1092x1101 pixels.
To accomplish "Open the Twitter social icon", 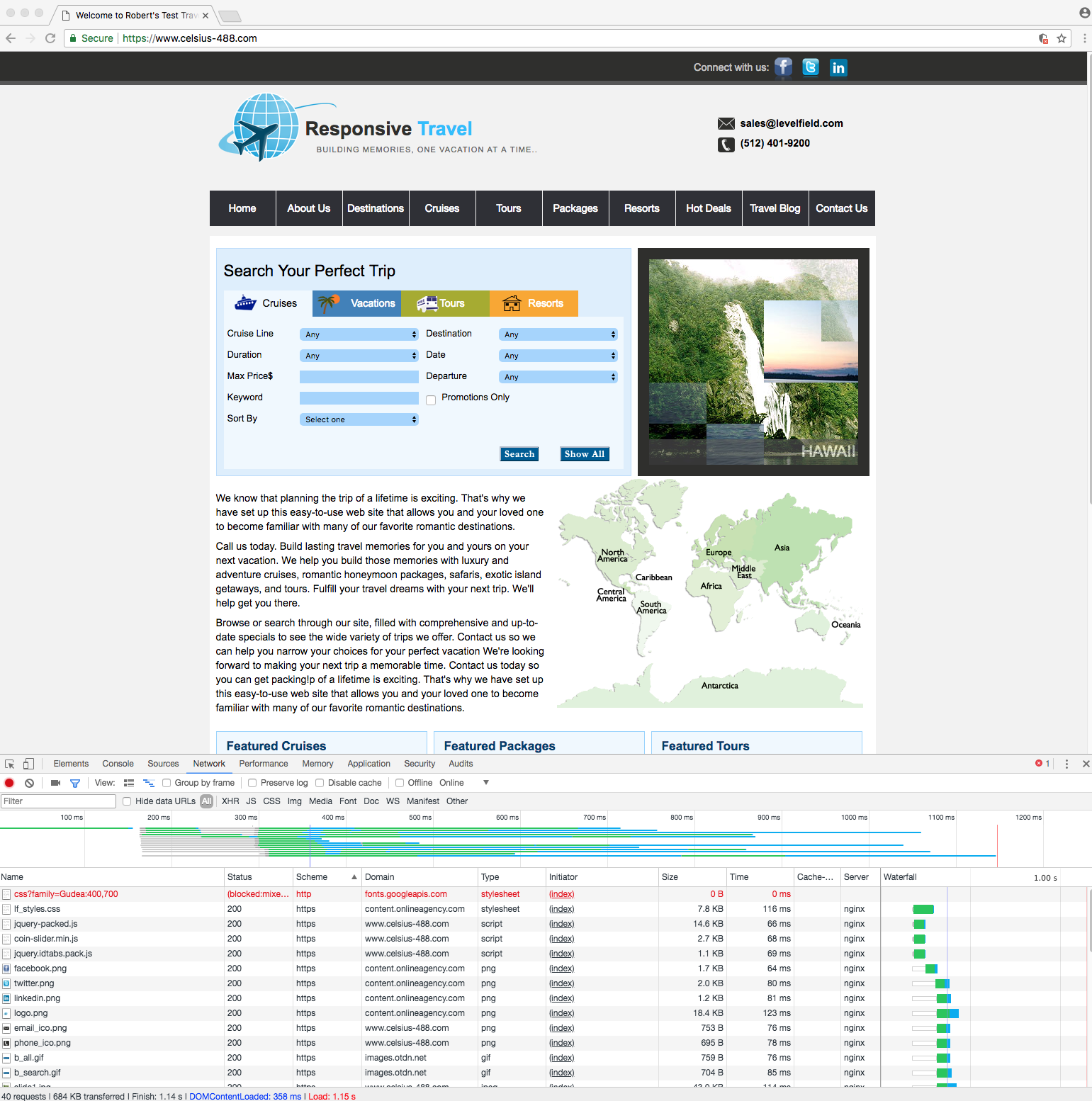I will [x=811, y=67].
